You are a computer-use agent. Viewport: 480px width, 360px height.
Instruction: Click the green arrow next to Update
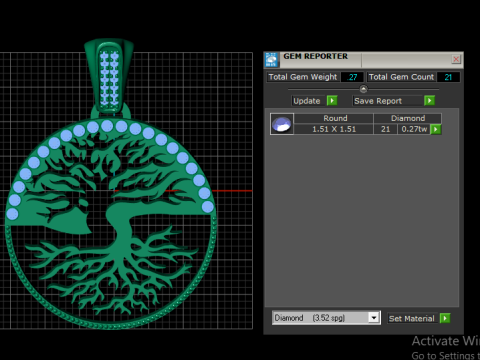click(x=332, y=101)
